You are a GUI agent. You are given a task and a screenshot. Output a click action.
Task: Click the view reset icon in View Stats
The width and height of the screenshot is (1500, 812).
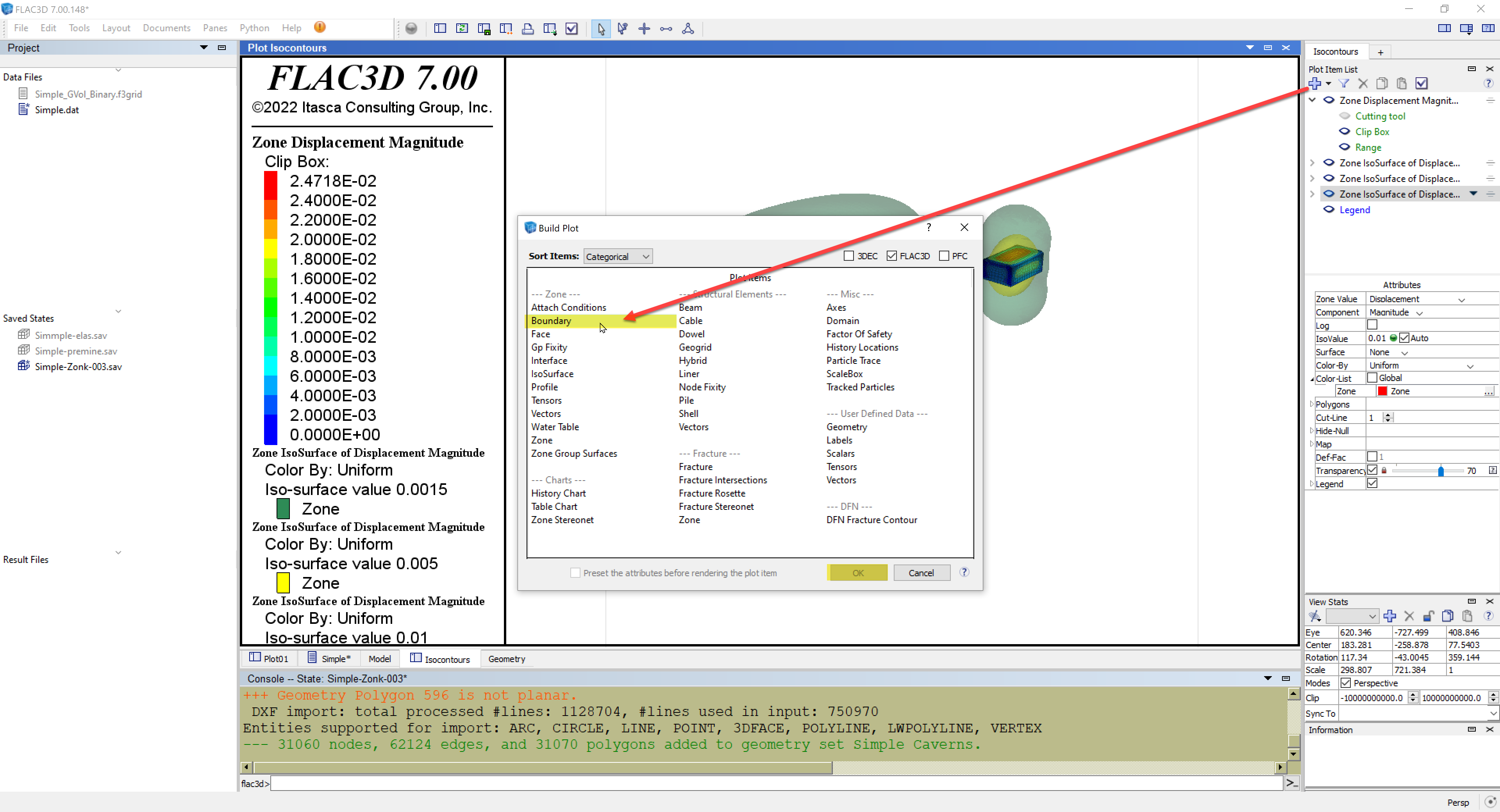coord(1315,616)
